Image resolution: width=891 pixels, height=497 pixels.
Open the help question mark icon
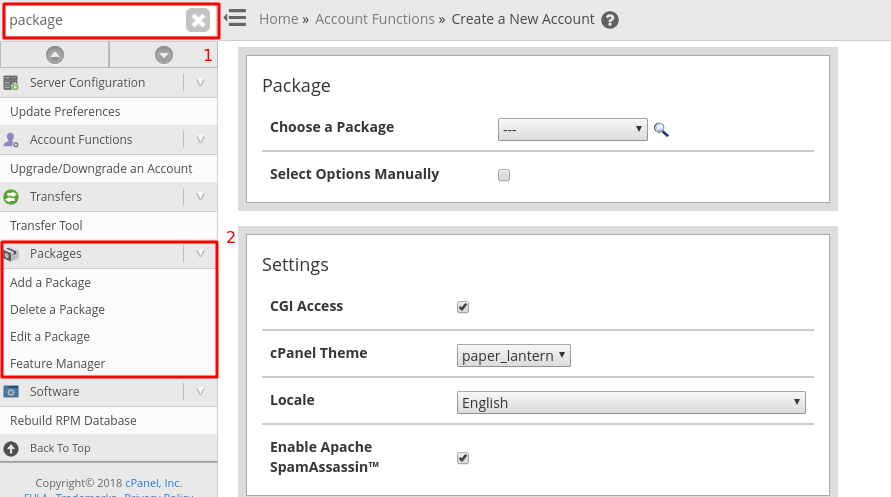pyautogui.click(x=610, y=20)
